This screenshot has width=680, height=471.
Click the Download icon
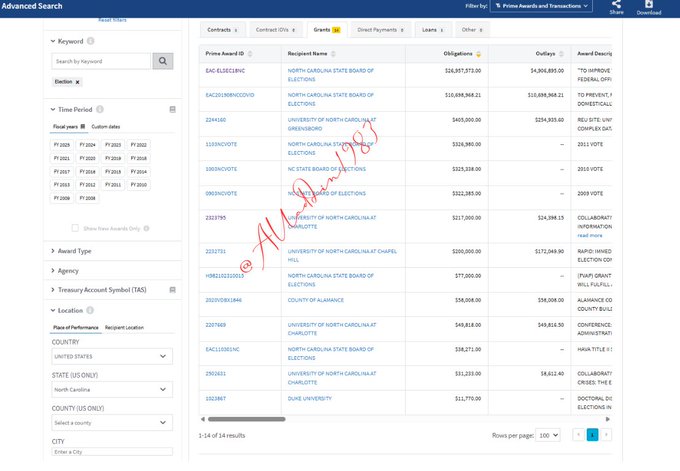648,6
